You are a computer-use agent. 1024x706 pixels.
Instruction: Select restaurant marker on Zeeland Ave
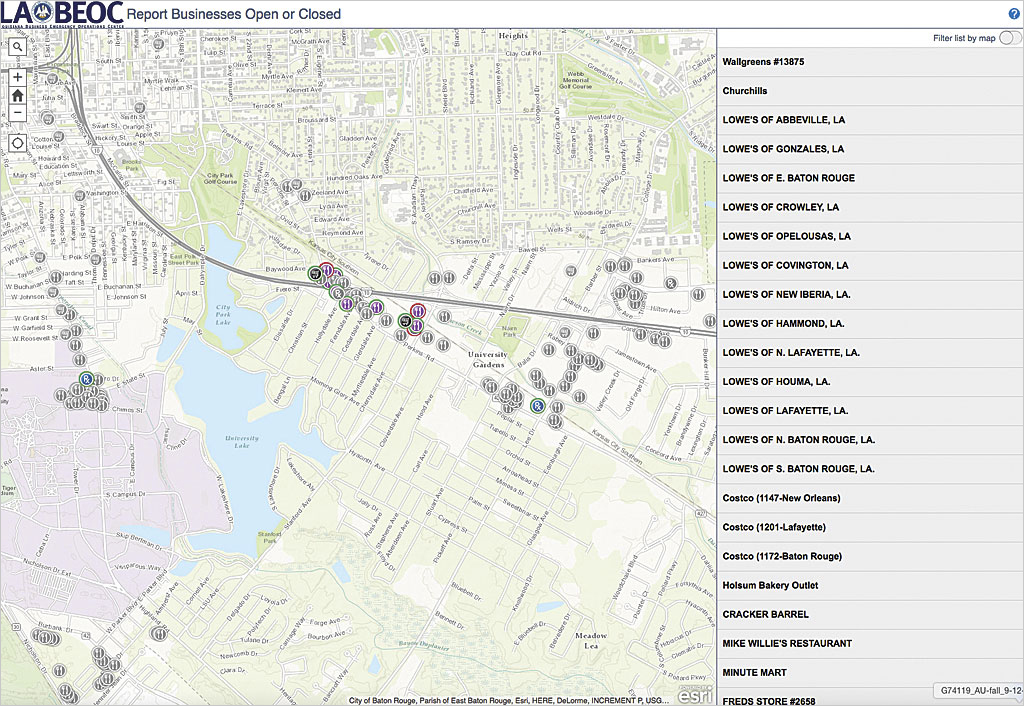[304, 195]
